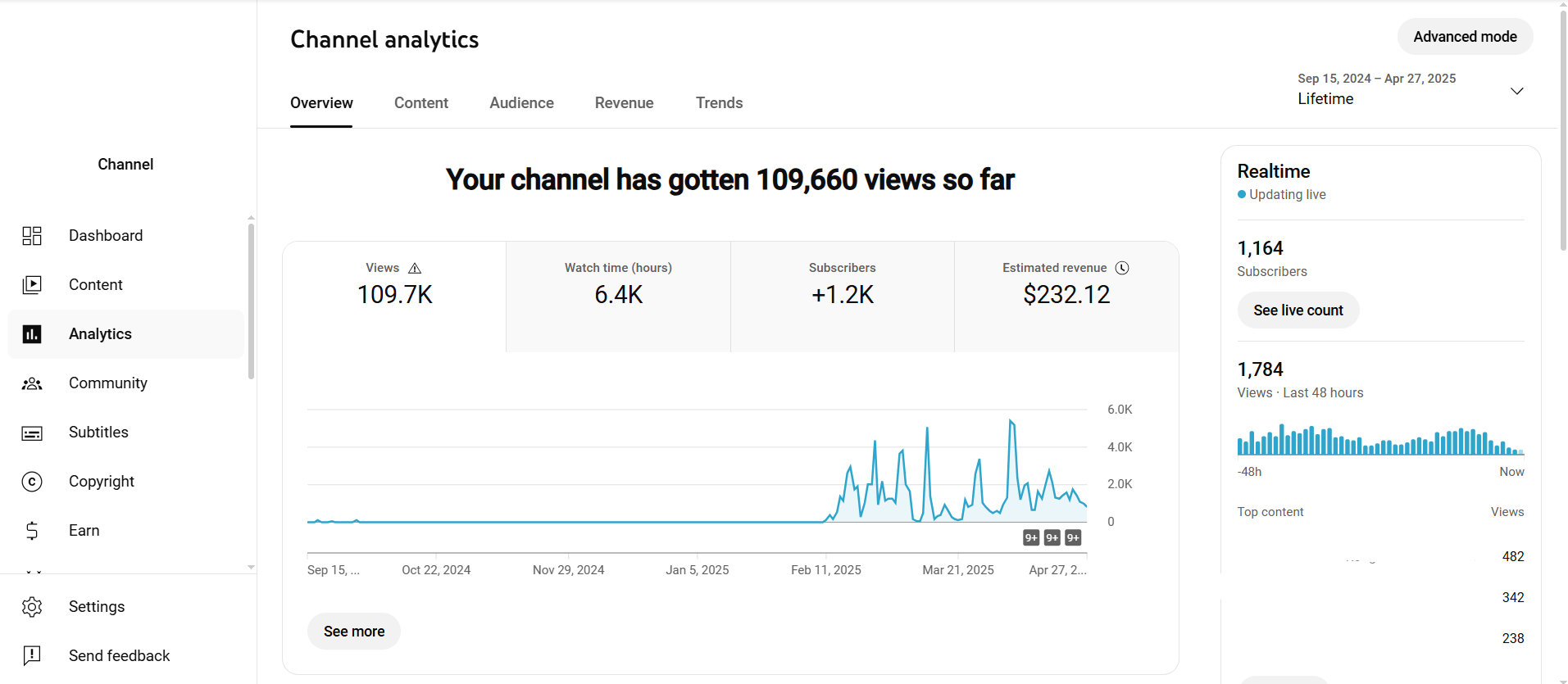Image resolution: width=1568 pixels, height=684 pixels.
Task: Switch to the Trends tab
Action: point(720,103)
